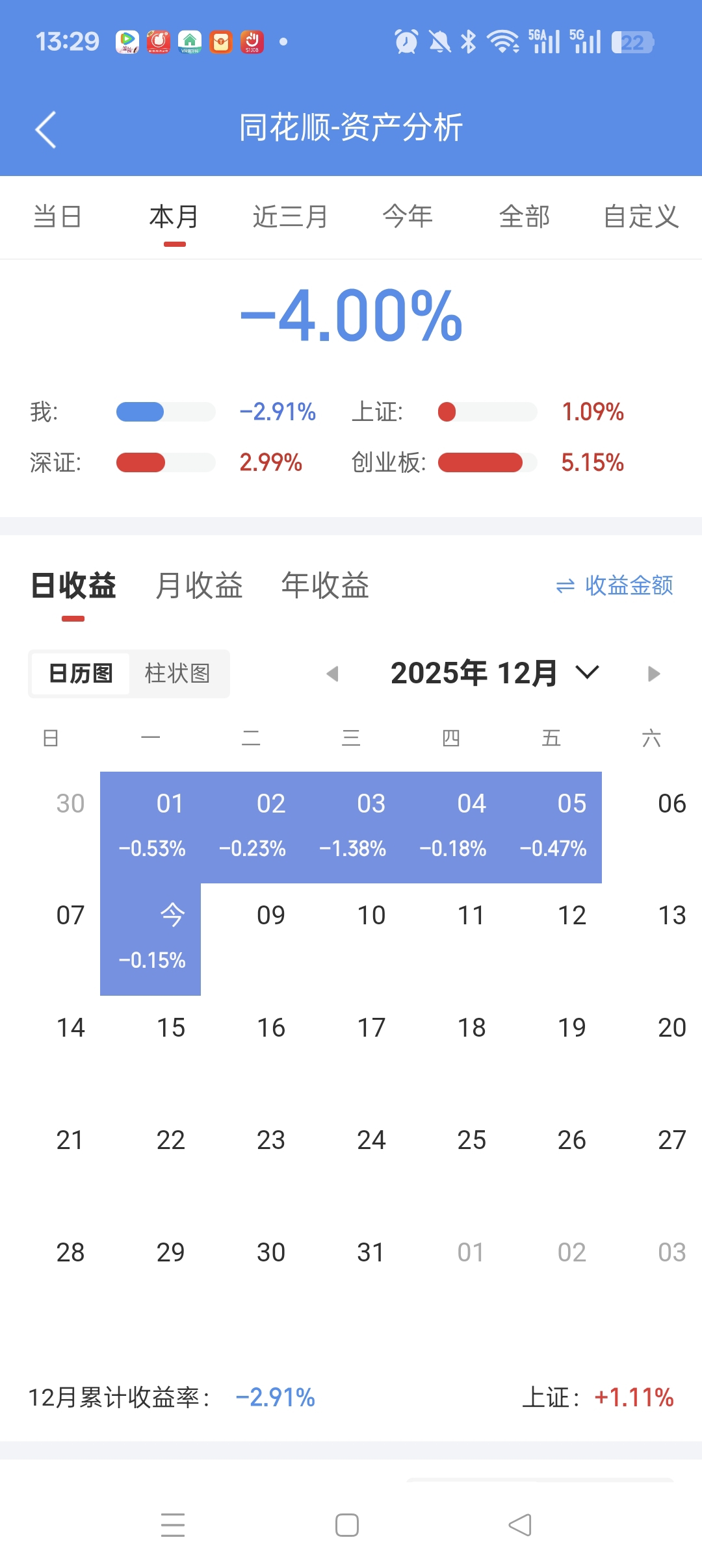Viewport: 702px width, 1568px height.
Task: Go to next month arrow
Action: 654,674
